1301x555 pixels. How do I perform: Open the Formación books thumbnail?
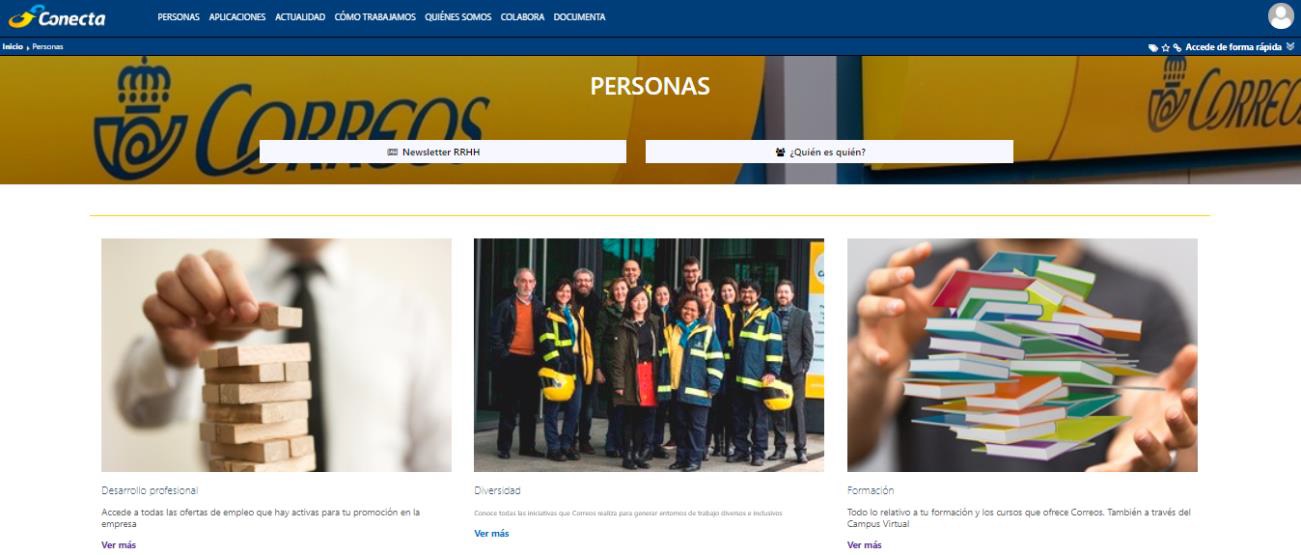point(1022,355)
